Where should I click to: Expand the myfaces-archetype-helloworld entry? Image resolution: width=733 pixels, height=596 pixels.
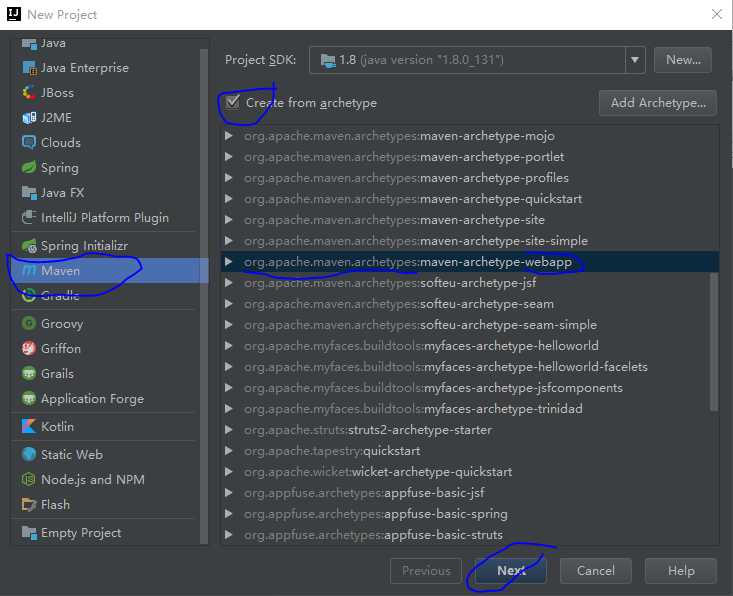point(229,346)
